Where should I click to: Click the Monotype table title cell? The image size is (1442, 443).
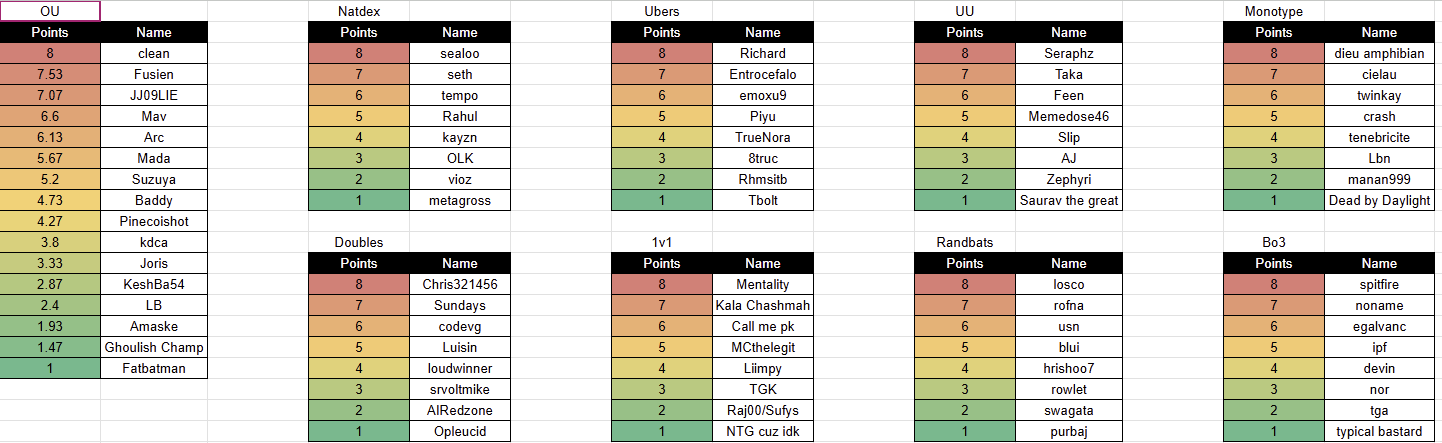coord(1274,11)
